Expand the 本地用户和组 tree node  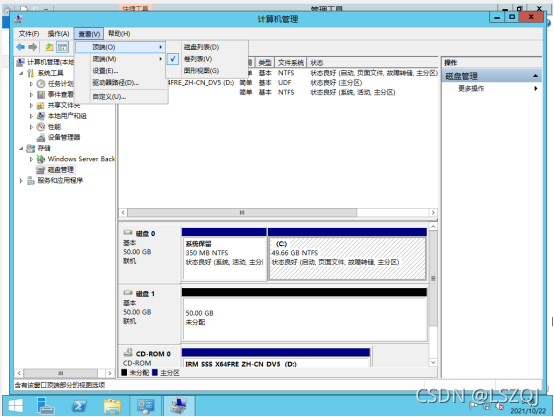(31, 116)
